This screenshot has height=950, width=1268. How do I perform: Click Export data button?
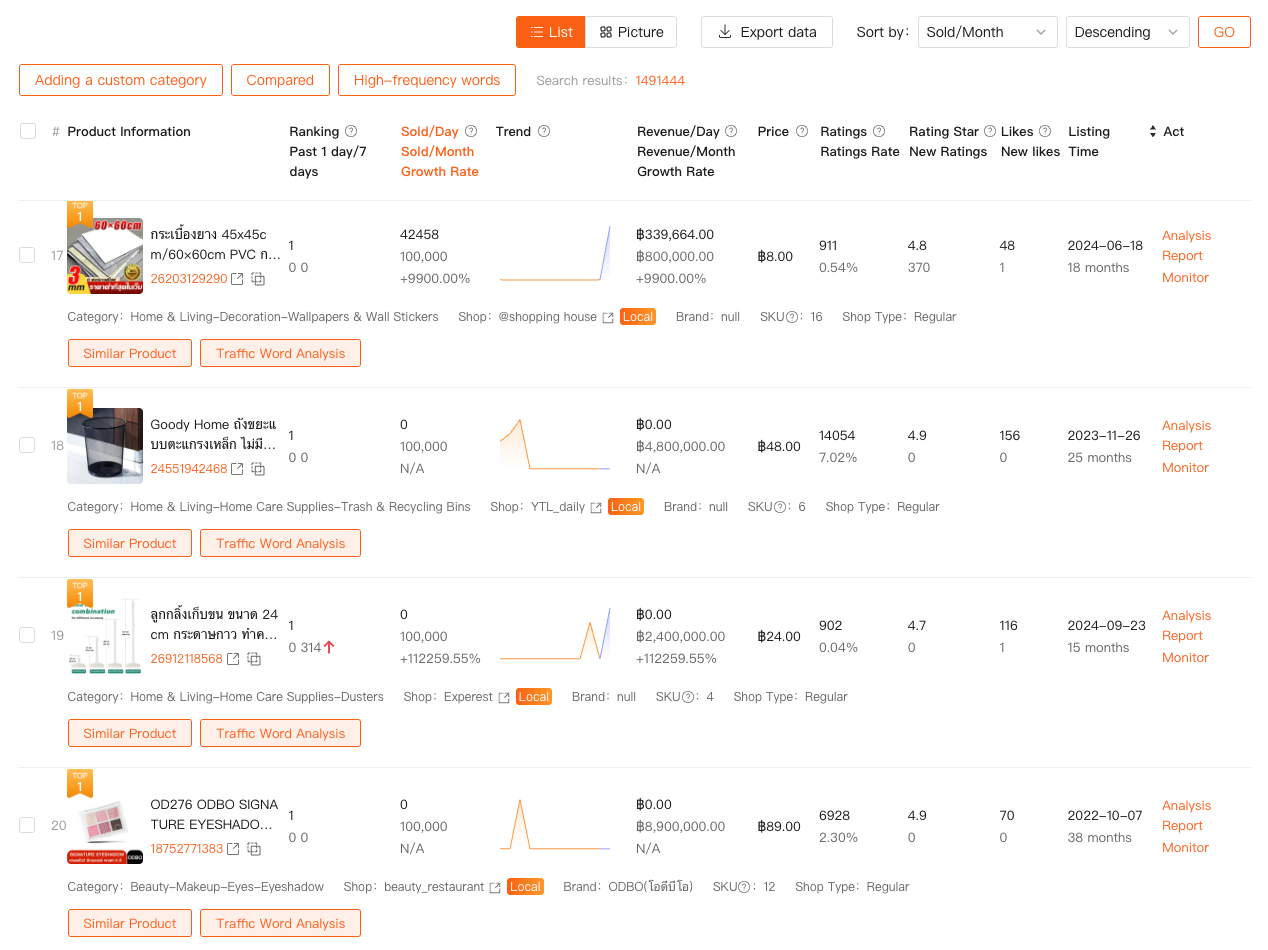click(x=767, y=32)
